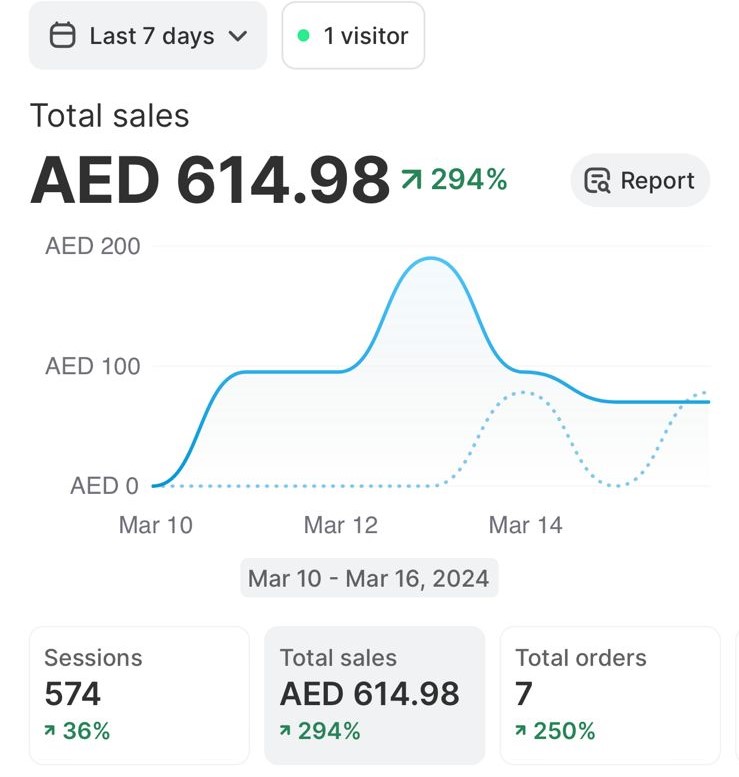Click the Sessions 36% increase arrow
The width and height of the screenshot is (739, 777).
click(x=50, y=732)
